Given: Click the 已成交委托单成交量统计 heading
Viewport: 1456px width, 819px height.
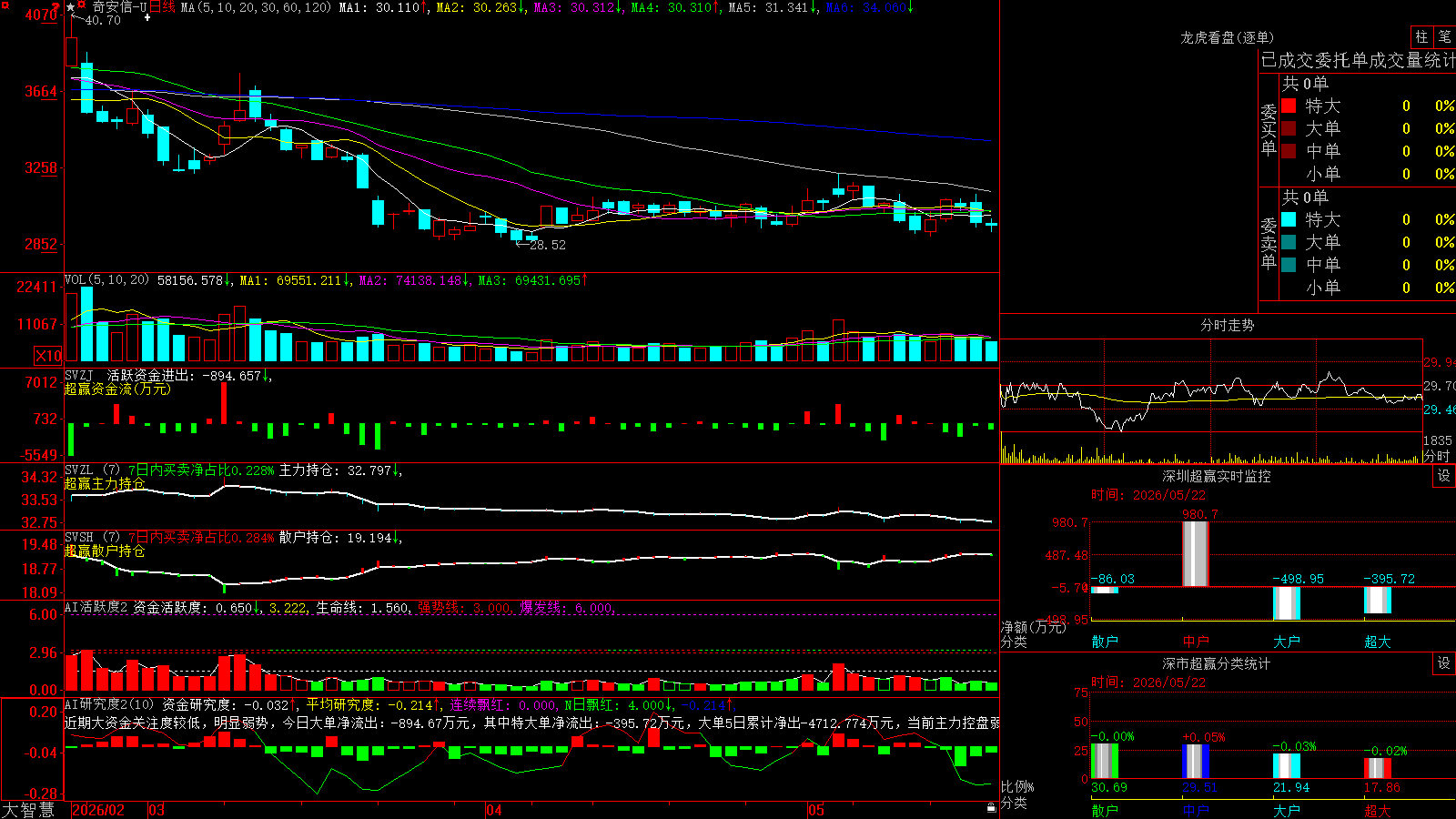Looking at the screenshot, I should (1358, 60).
